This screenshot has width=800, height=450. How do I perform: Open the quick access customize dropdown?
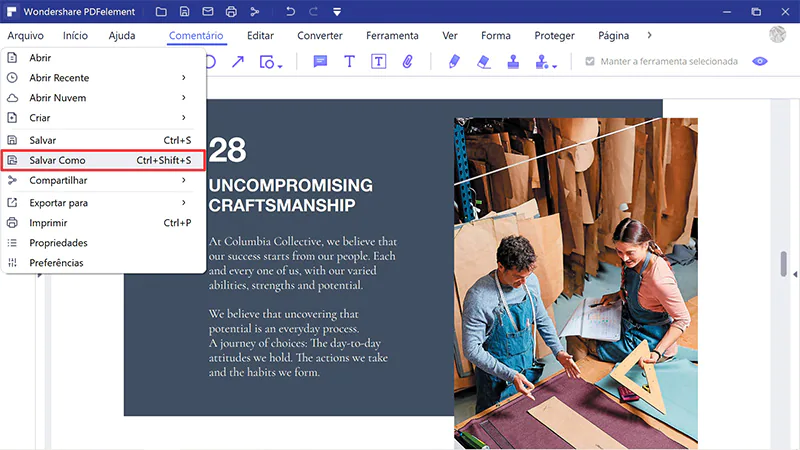(x=337, y=11)
